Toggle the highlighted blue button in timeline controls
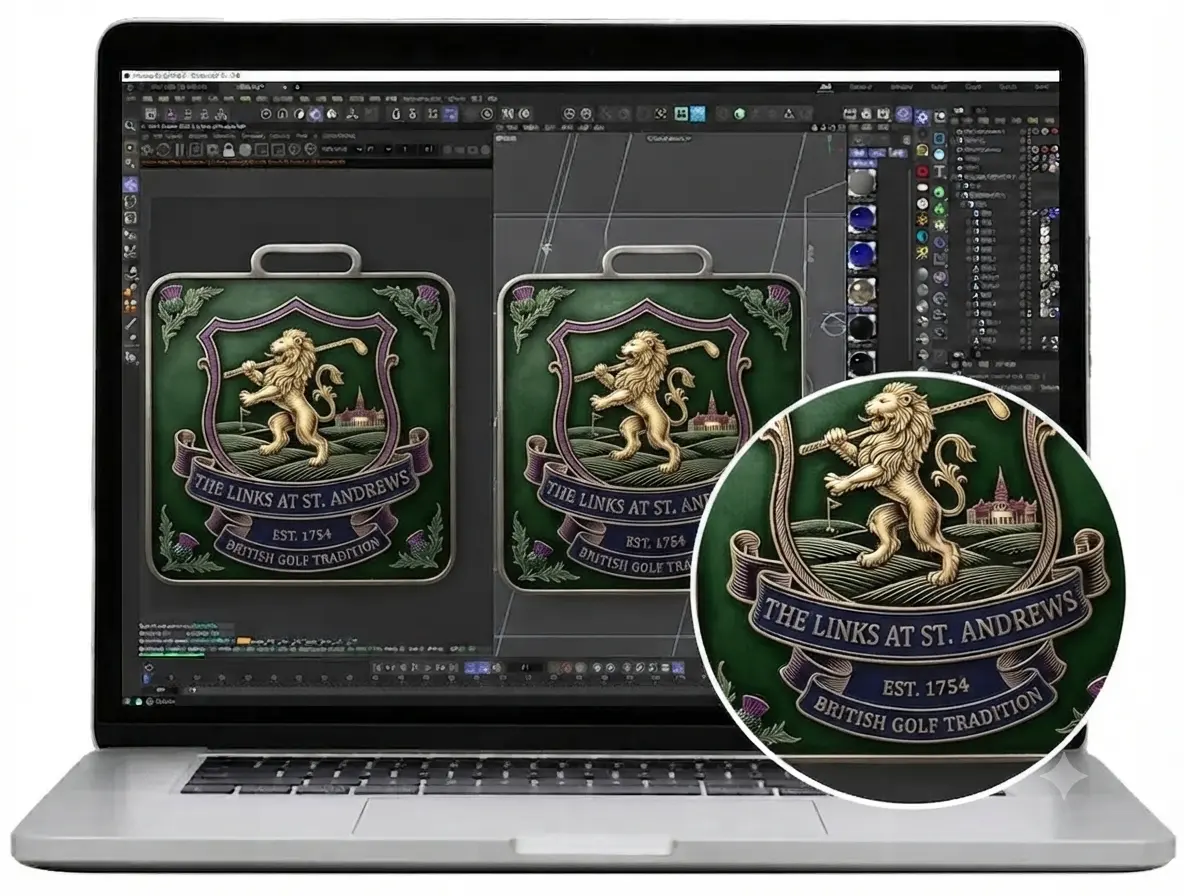The height and width of the screenshot is (896, 1184). click(476, 667)
